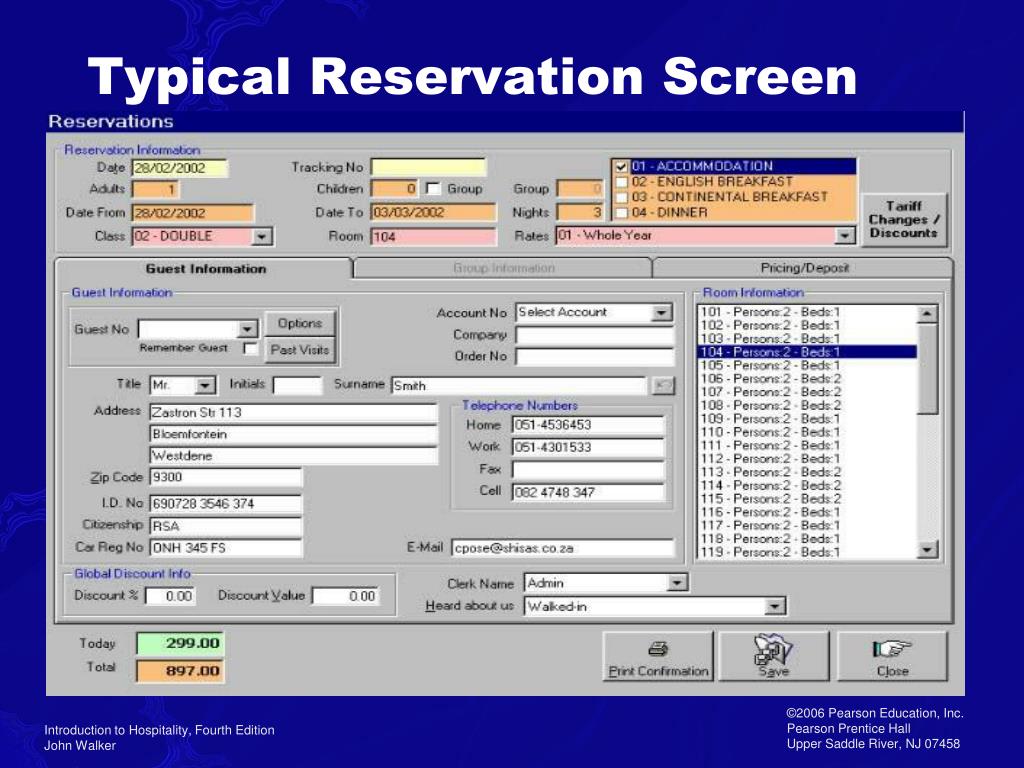Image resolution: width=1024 pixels, height=768 pixels.
Task: Expand the Heard about us dropdown
Action: [775, 607]
